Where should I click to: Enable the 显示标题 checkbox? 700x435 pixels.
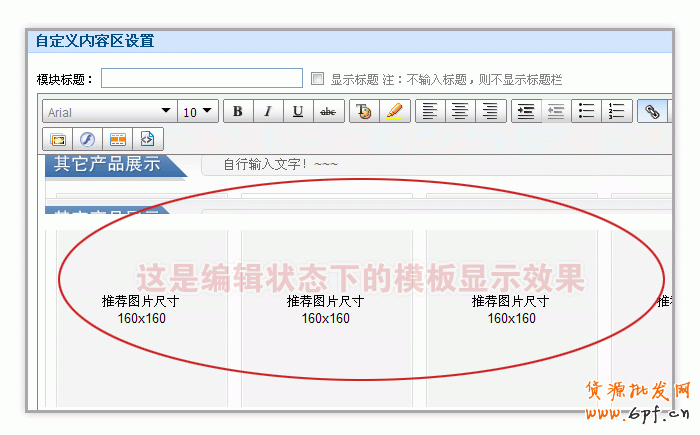[x=318, y=79]
